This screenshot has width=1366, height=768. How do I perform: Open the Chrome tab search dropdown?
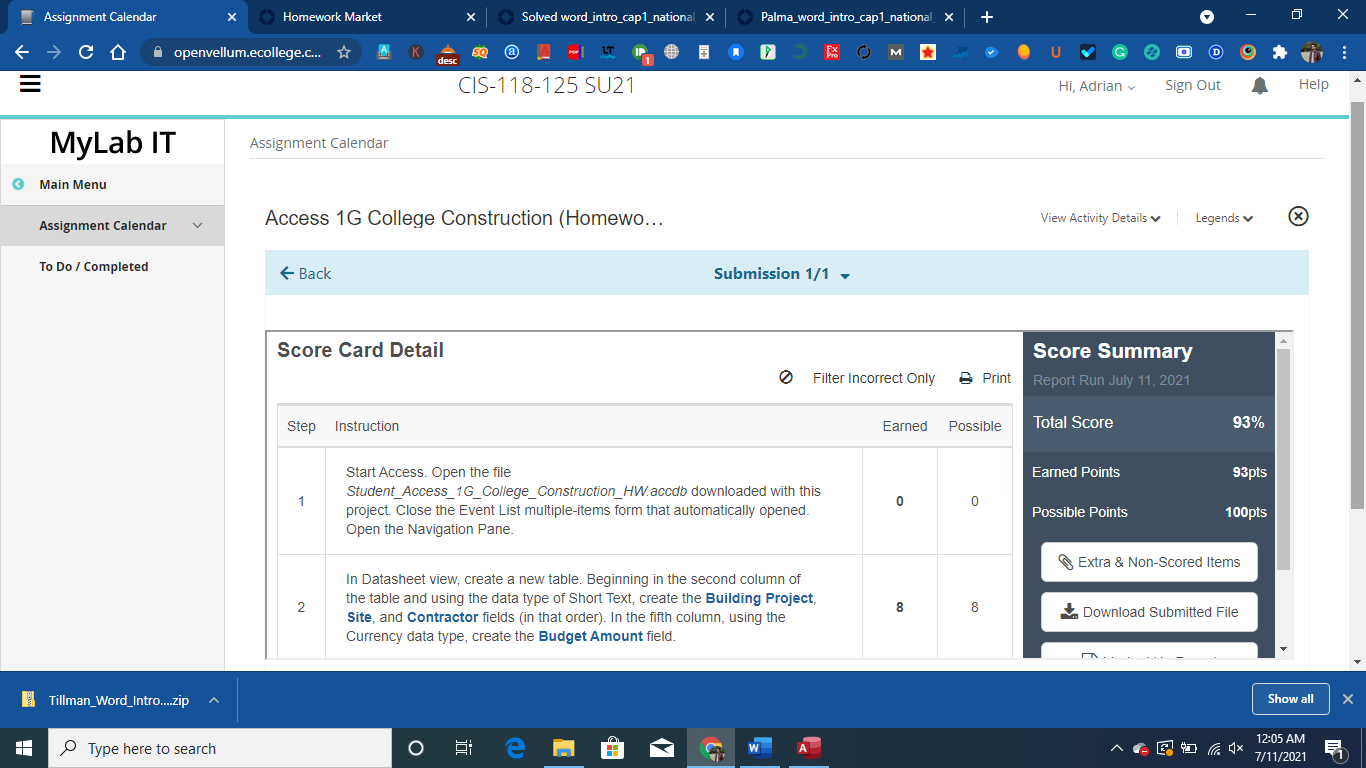(x=1207, y=17)
